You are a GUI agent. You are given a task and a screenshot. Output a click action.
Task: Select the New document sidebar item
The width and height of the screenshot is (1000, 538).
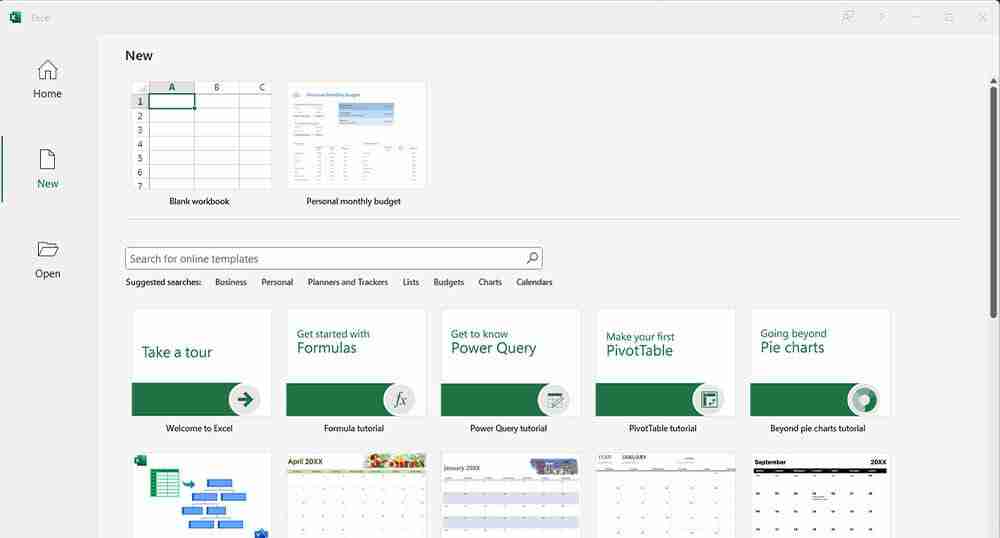47,169
